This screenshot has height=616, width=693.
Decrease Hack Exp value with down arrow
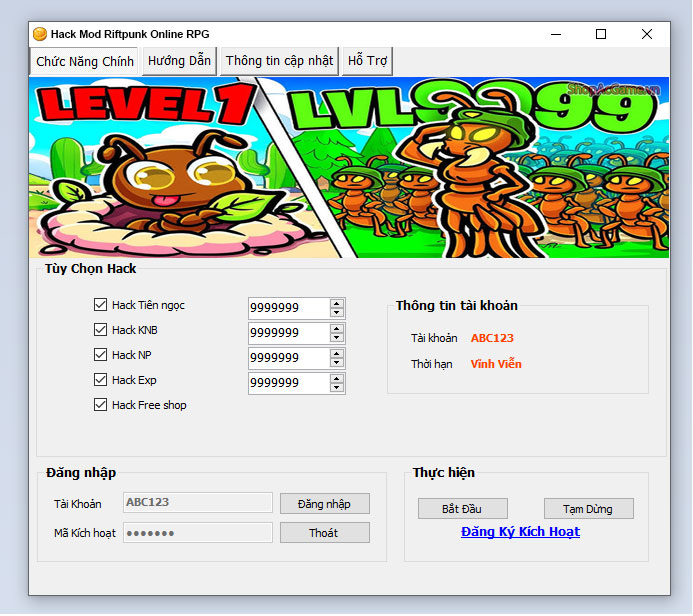tap(337, 388)
